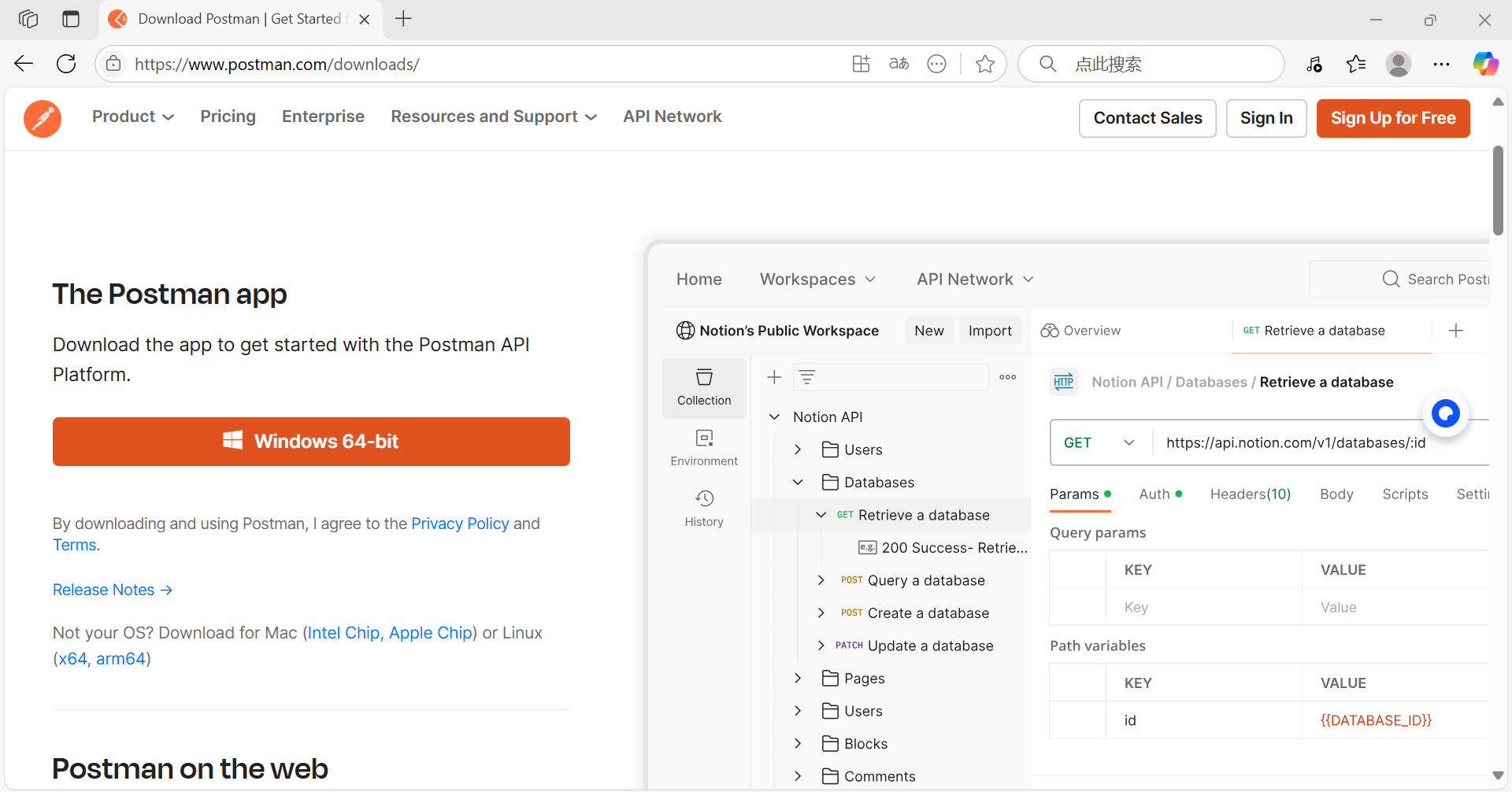This screenshot has height=792, width=1512.
Task: Switch to the Auth tab
Action: [x=1161, y=494]
